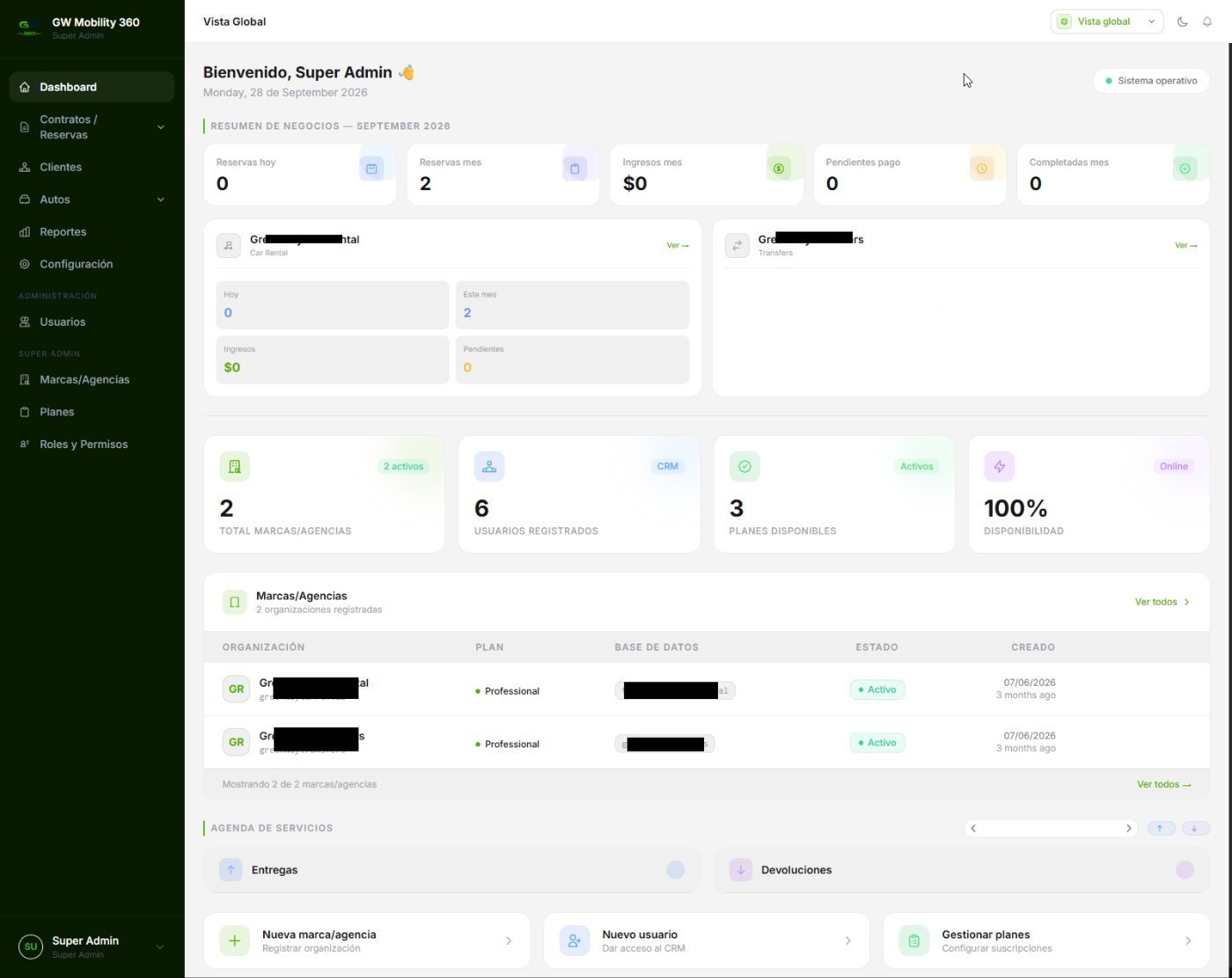Click the Pendientes pago clock icon
The height and width of the screenshot is (978, 1232).
(x=982, y=168)
